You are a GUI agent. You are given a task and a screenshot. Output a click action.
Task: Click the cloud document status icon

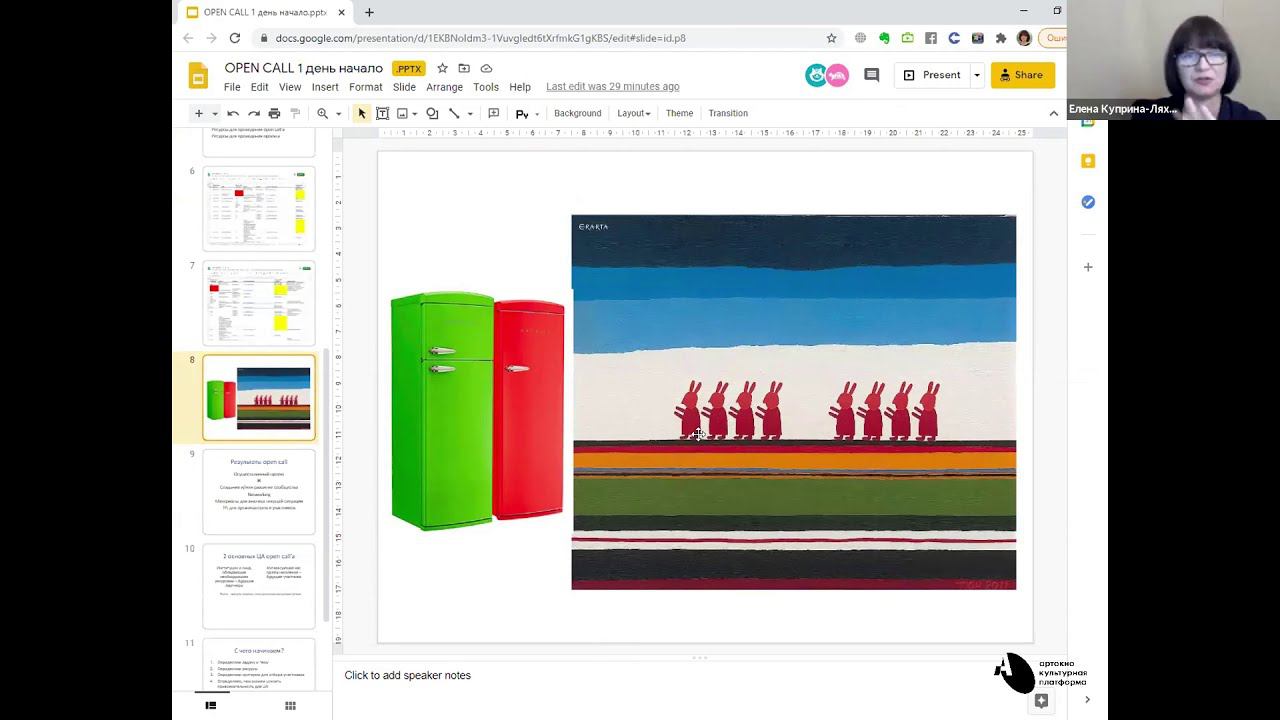pos(486,68)
